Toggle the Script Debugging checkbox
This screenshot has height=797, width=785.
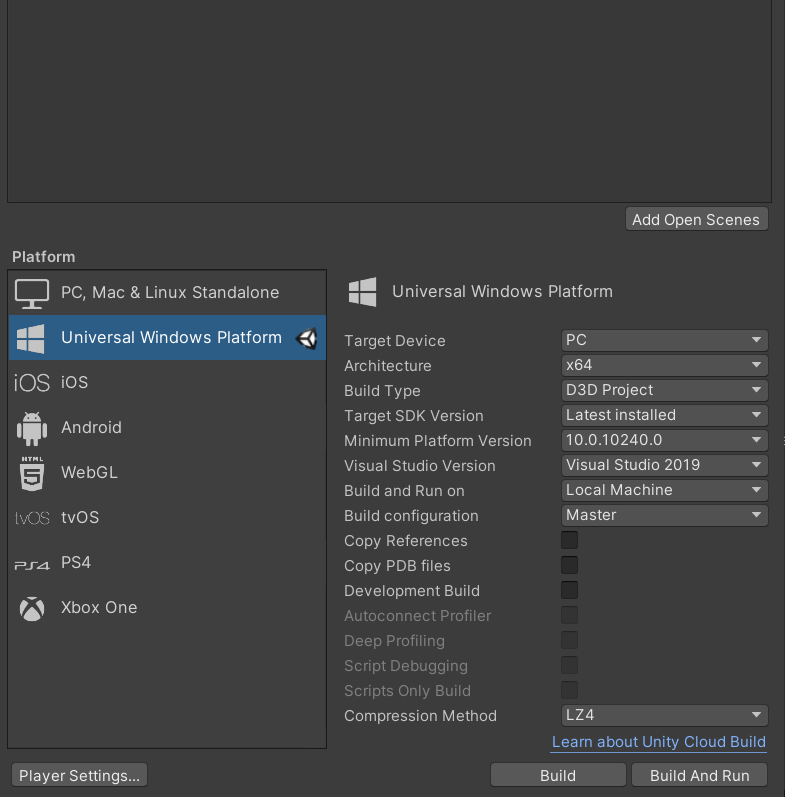(x=569, y=665)
